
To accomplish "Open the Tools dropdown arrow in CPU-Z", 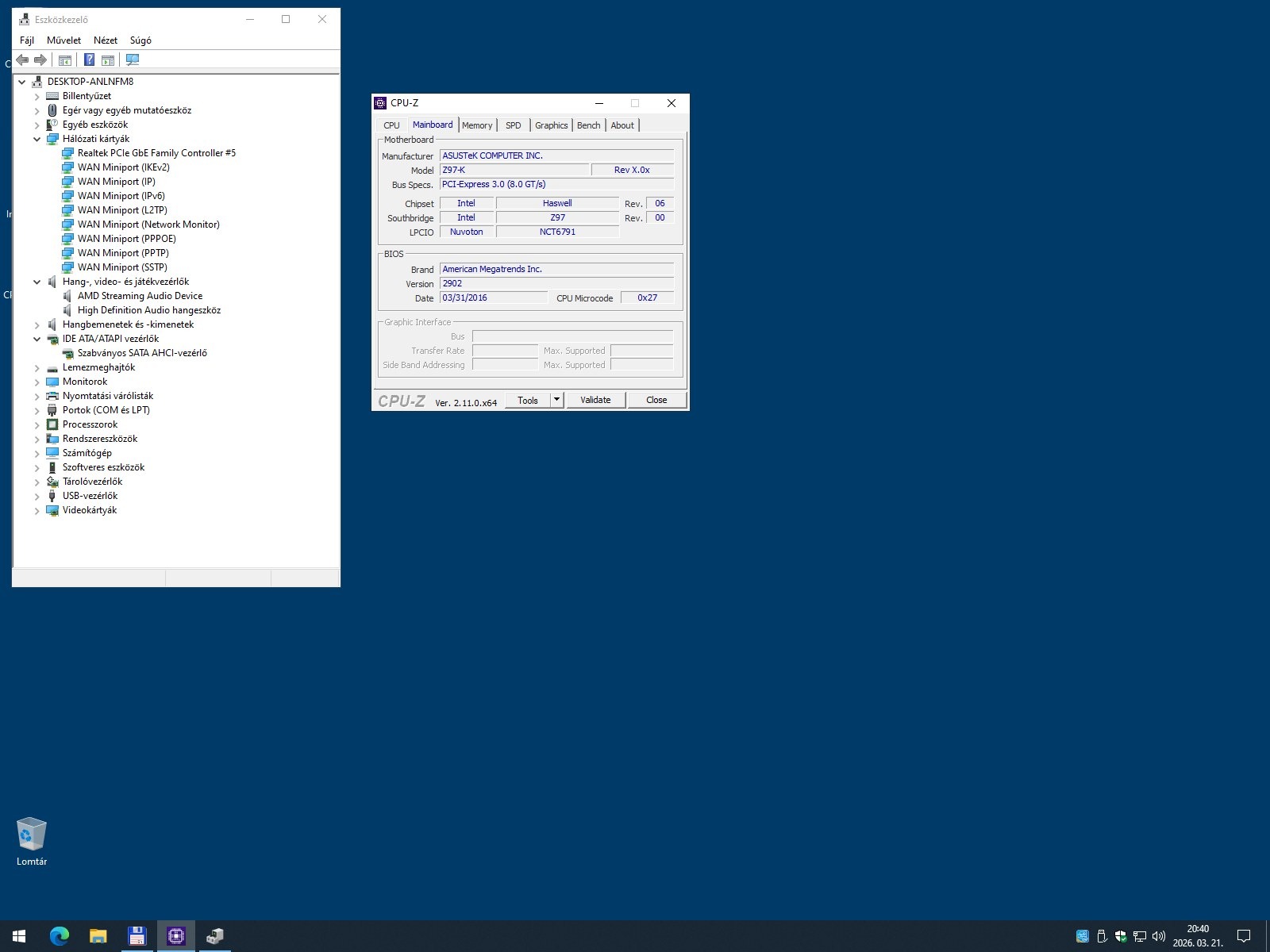I will [x=557, y=400].
